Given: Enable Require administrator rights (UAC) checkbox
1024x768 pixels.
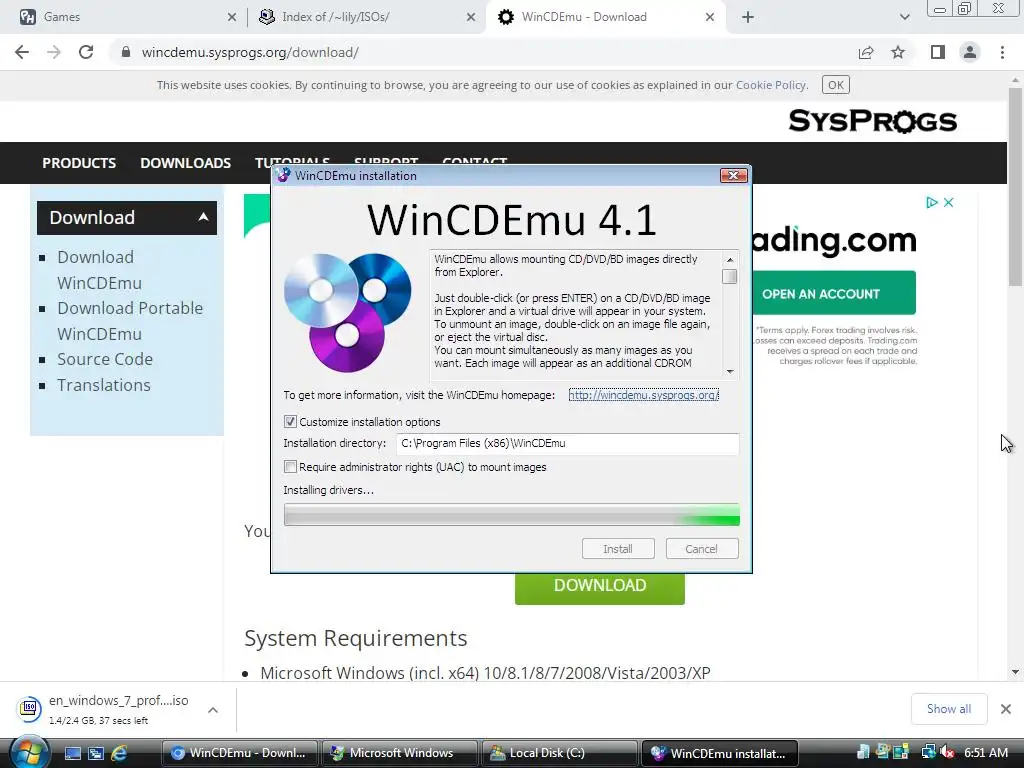Looking at the screenshot, I should click(x=290, y=466).
